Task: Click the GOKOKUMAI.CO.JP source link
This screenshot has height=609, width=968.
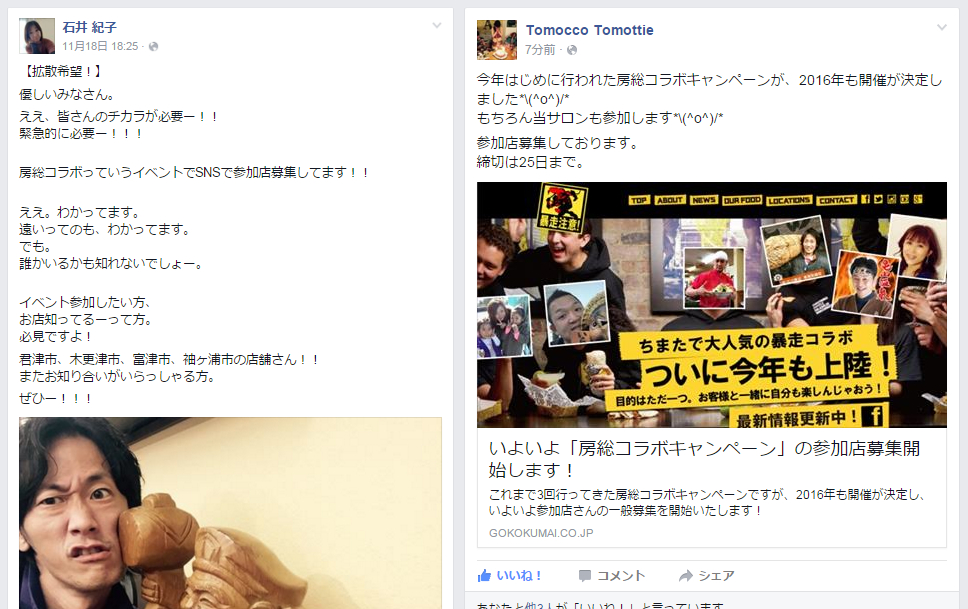Action: (541, 533)
